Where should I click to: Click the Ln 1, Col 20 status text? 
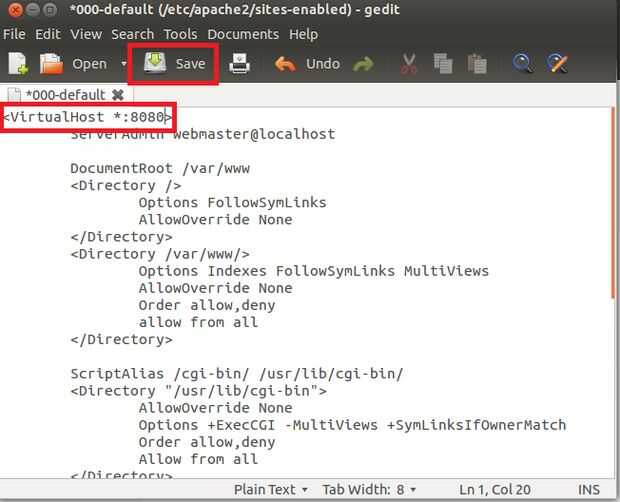click(x=495, y=490)
